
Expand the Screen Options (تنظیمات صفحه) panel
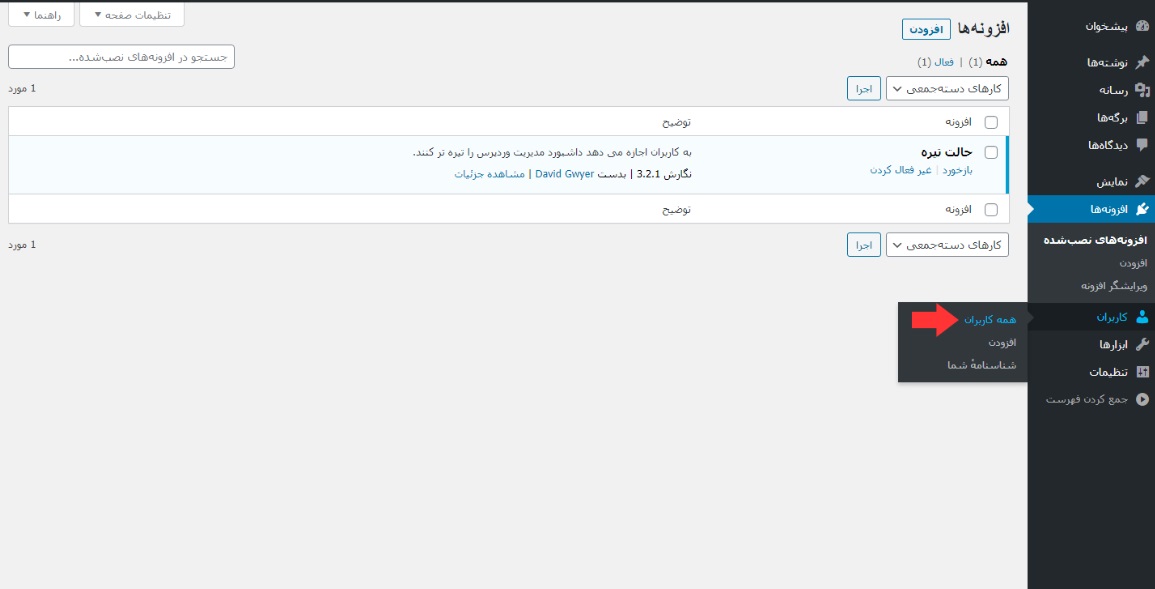(132, 15)
